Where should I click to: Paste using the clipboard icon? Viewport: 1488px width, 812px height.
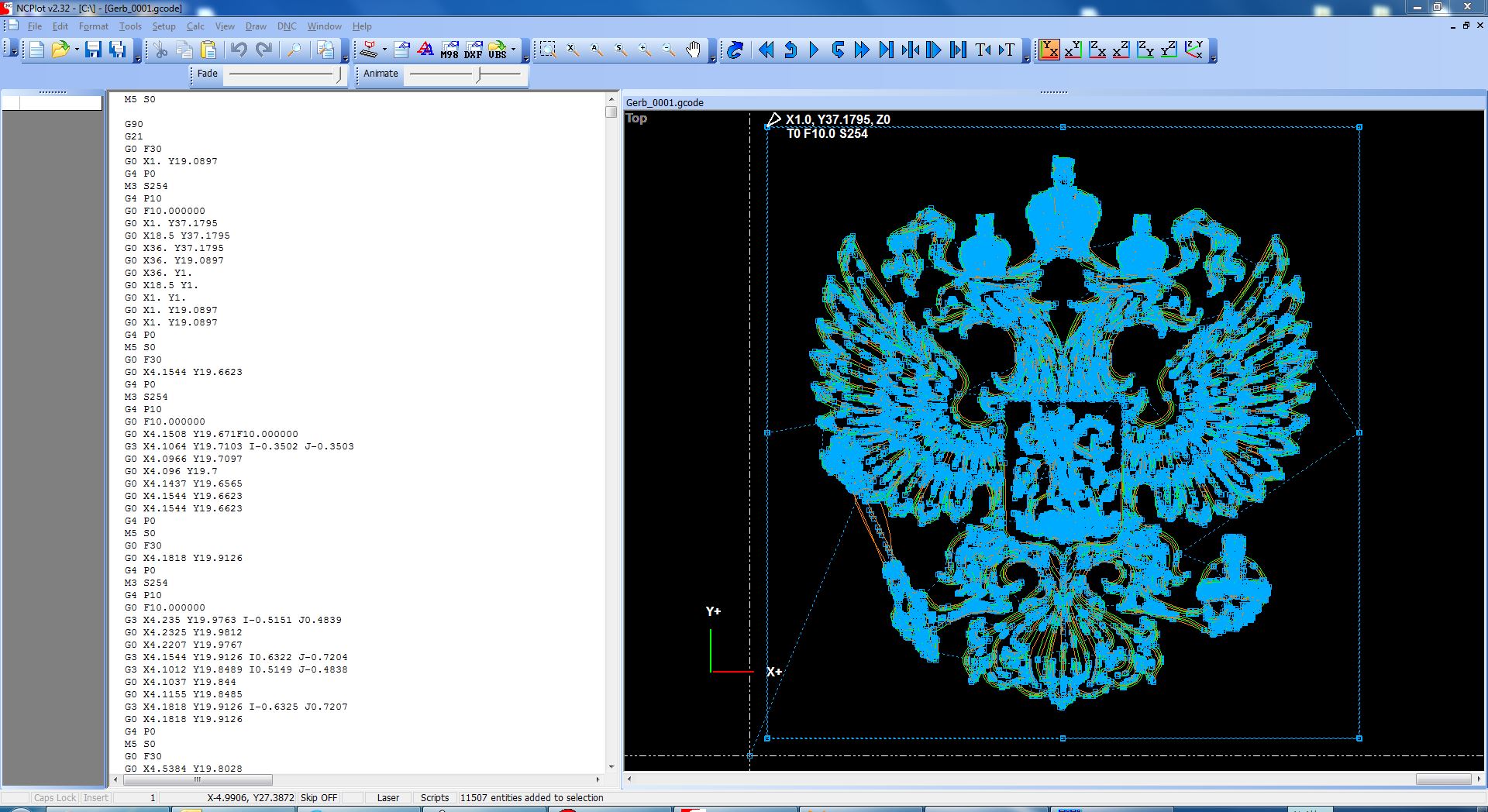tap(208, 50)
